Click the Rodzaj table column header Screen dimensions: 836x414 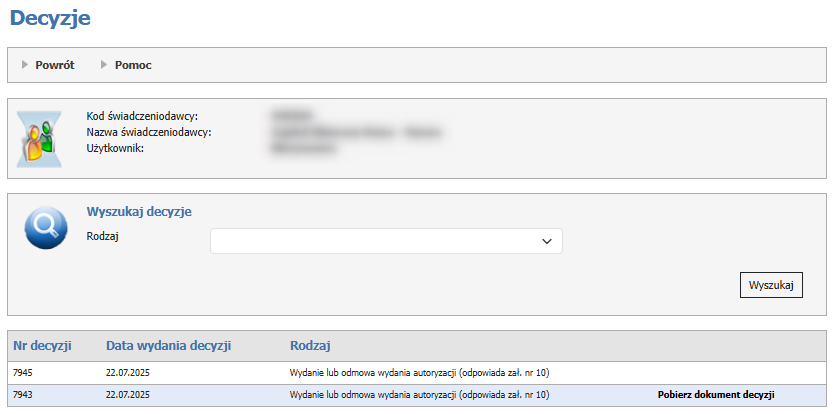click(310, 346)
